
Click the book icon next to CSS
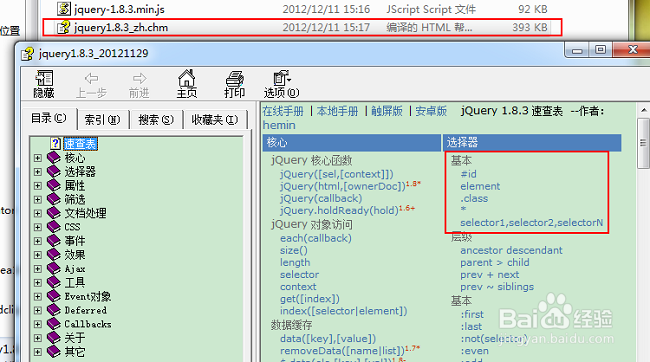(53, 227)
